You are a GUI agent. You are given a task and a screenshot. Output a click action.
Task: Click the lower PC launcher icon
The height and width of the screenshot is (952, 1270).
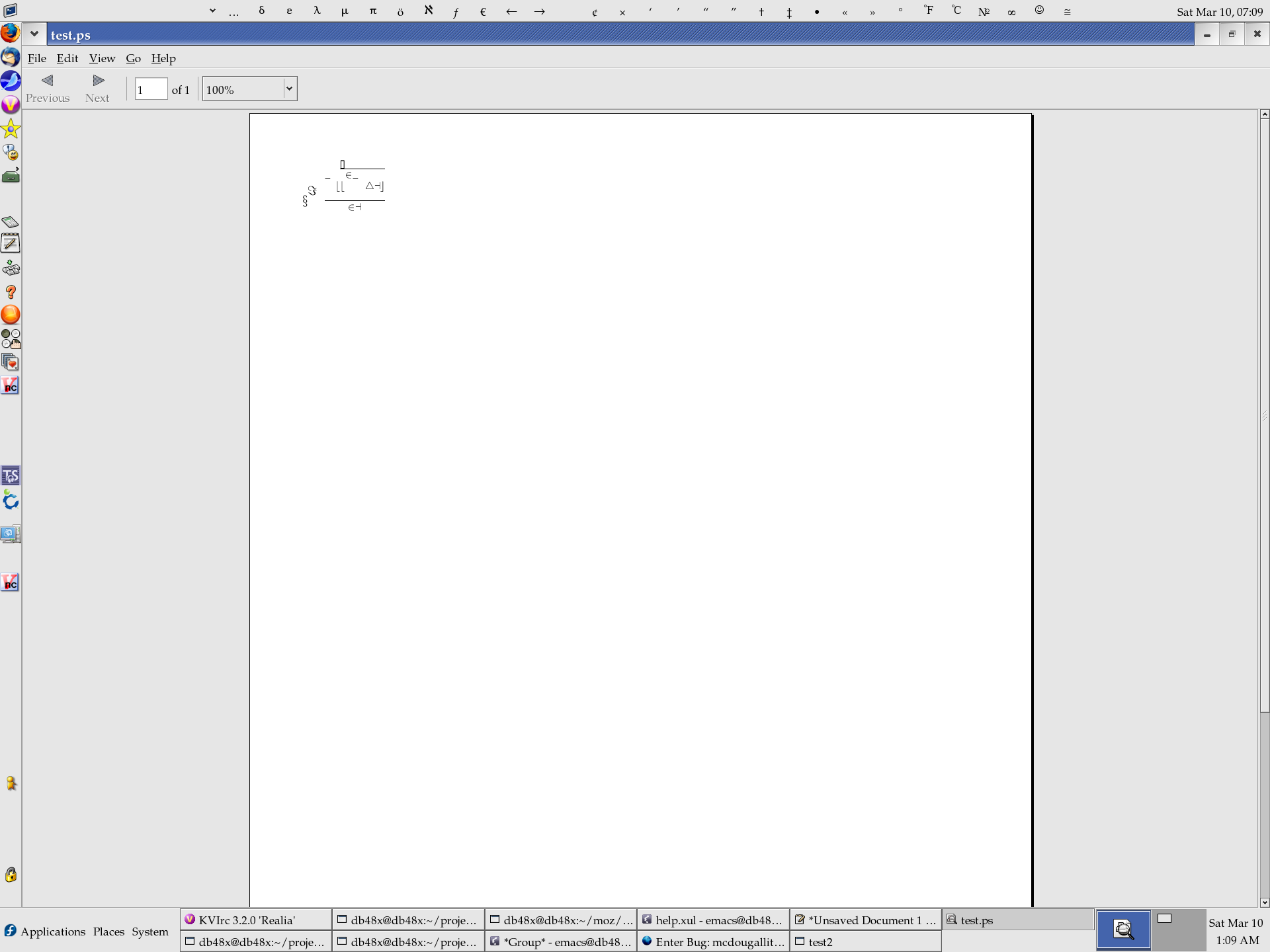[x=11, y=582]
